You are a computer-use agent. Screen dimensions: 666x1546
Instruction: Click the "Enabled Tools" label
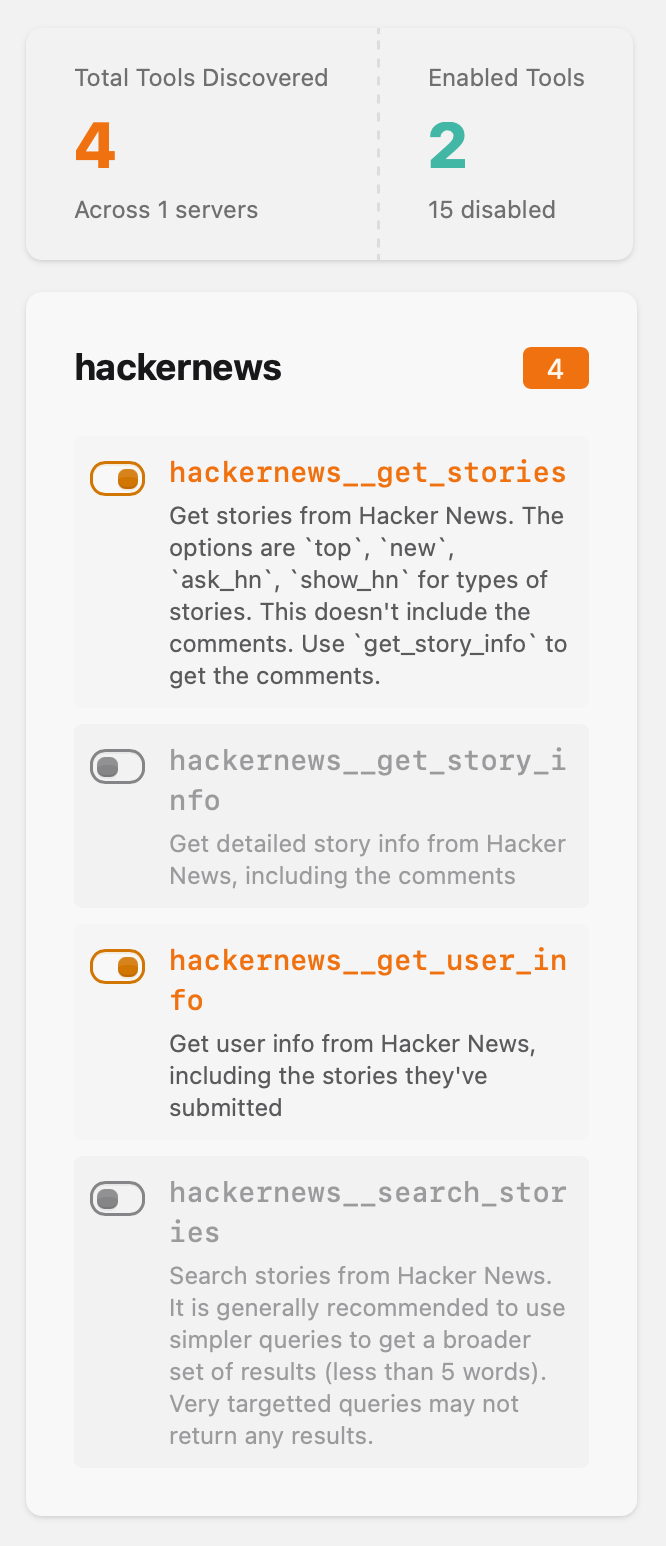click(x=506, y=78)
